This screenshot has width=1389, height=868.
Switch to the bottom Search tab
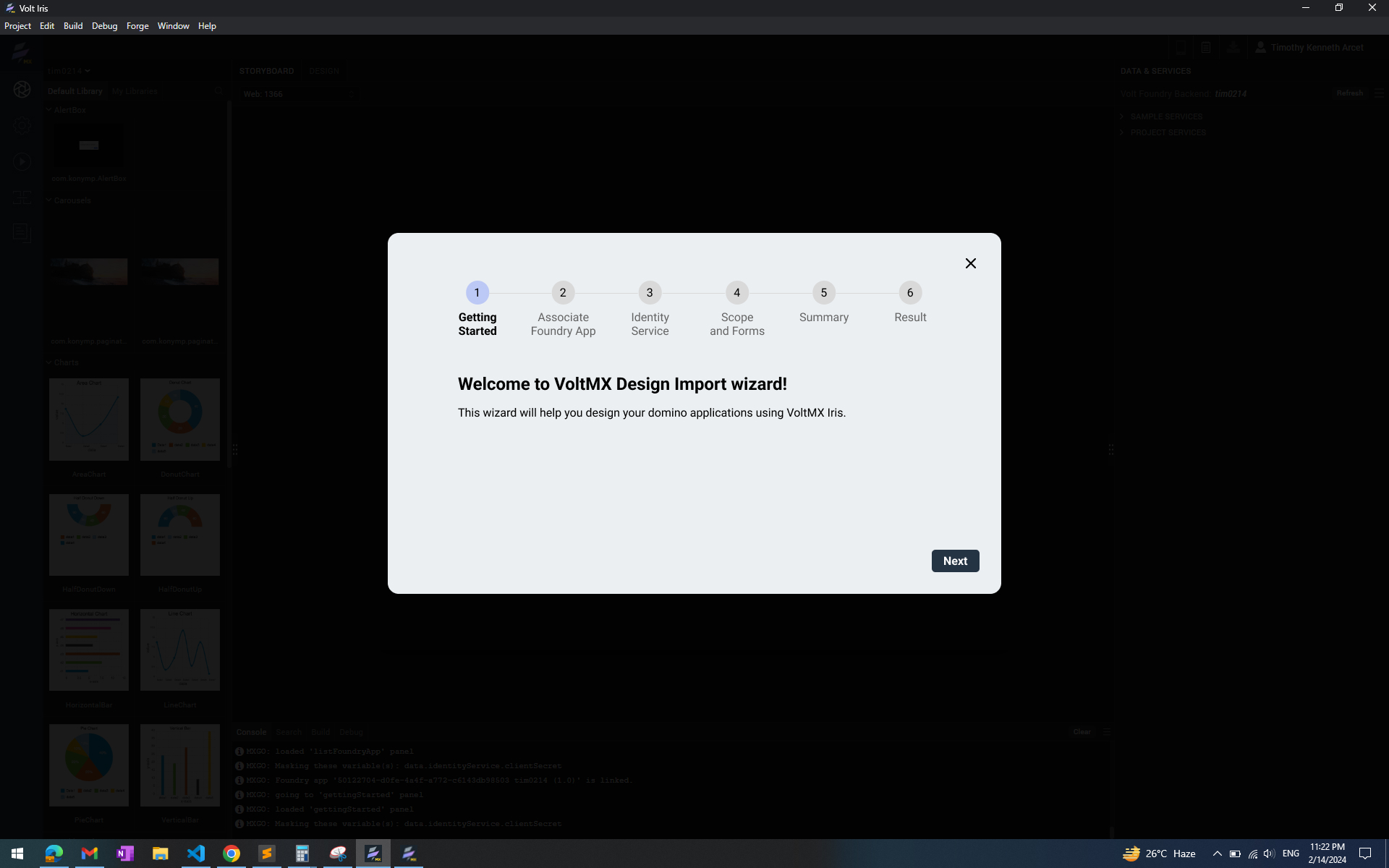pyautogui.click(x=289, y=732)
